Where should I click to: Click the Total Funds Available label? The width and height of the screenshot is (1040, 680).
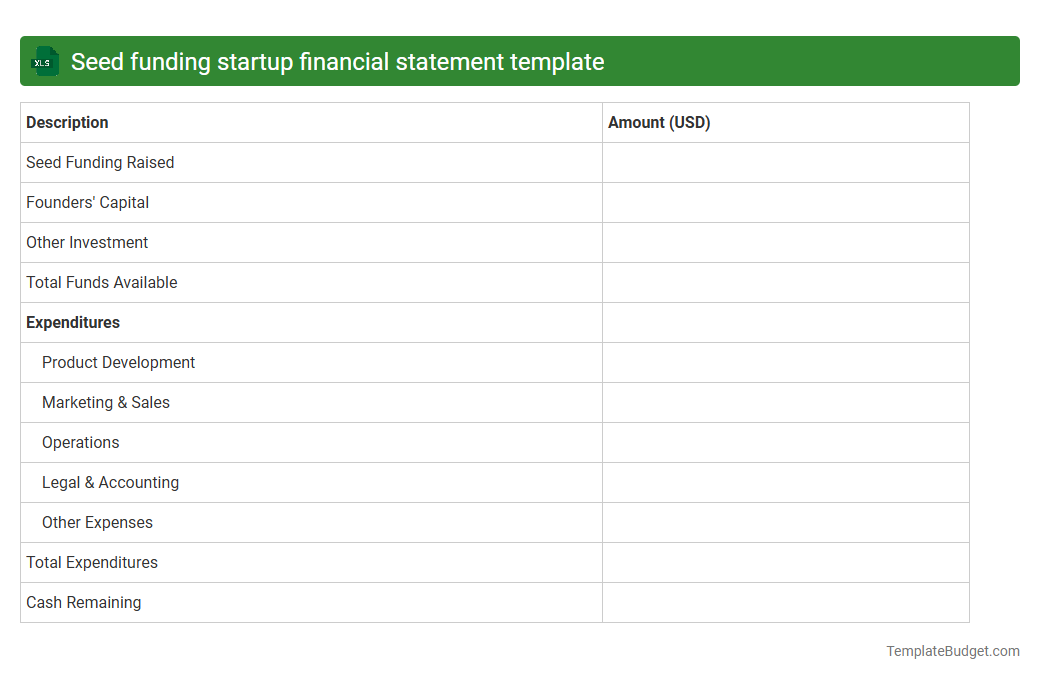click(101, 282)
